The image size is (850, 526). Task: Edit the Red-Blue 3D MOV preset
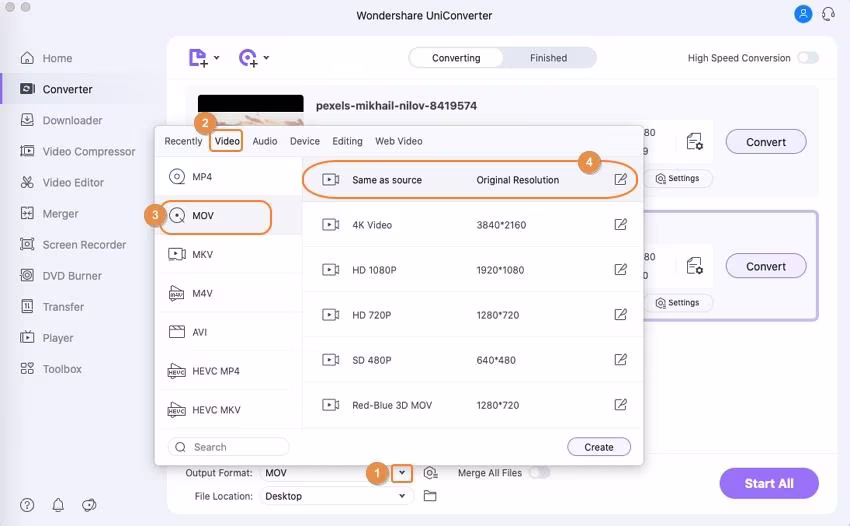[621, 405]
